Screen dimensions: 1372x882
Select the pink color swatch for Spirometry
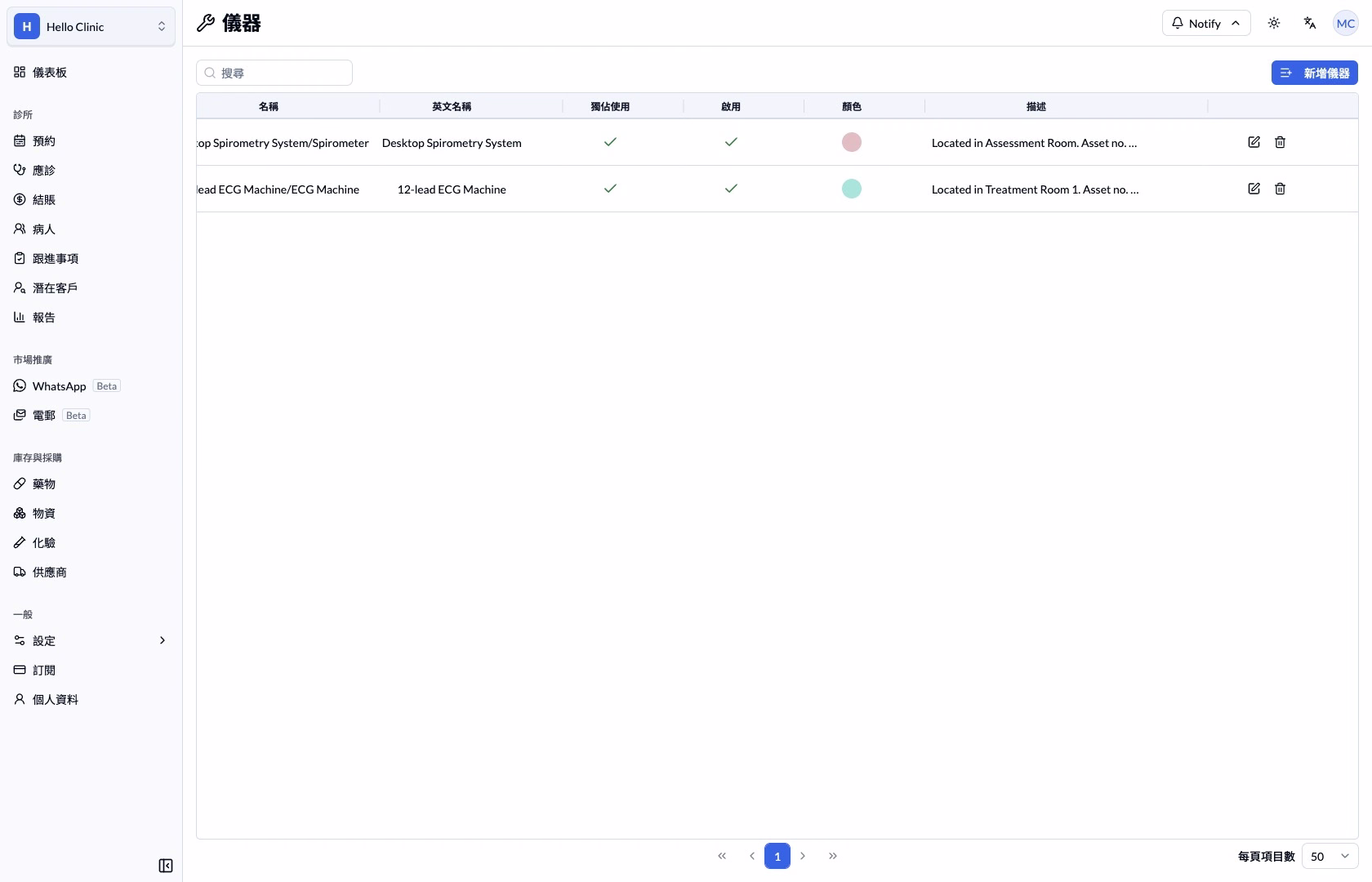[x=852, y=142]
